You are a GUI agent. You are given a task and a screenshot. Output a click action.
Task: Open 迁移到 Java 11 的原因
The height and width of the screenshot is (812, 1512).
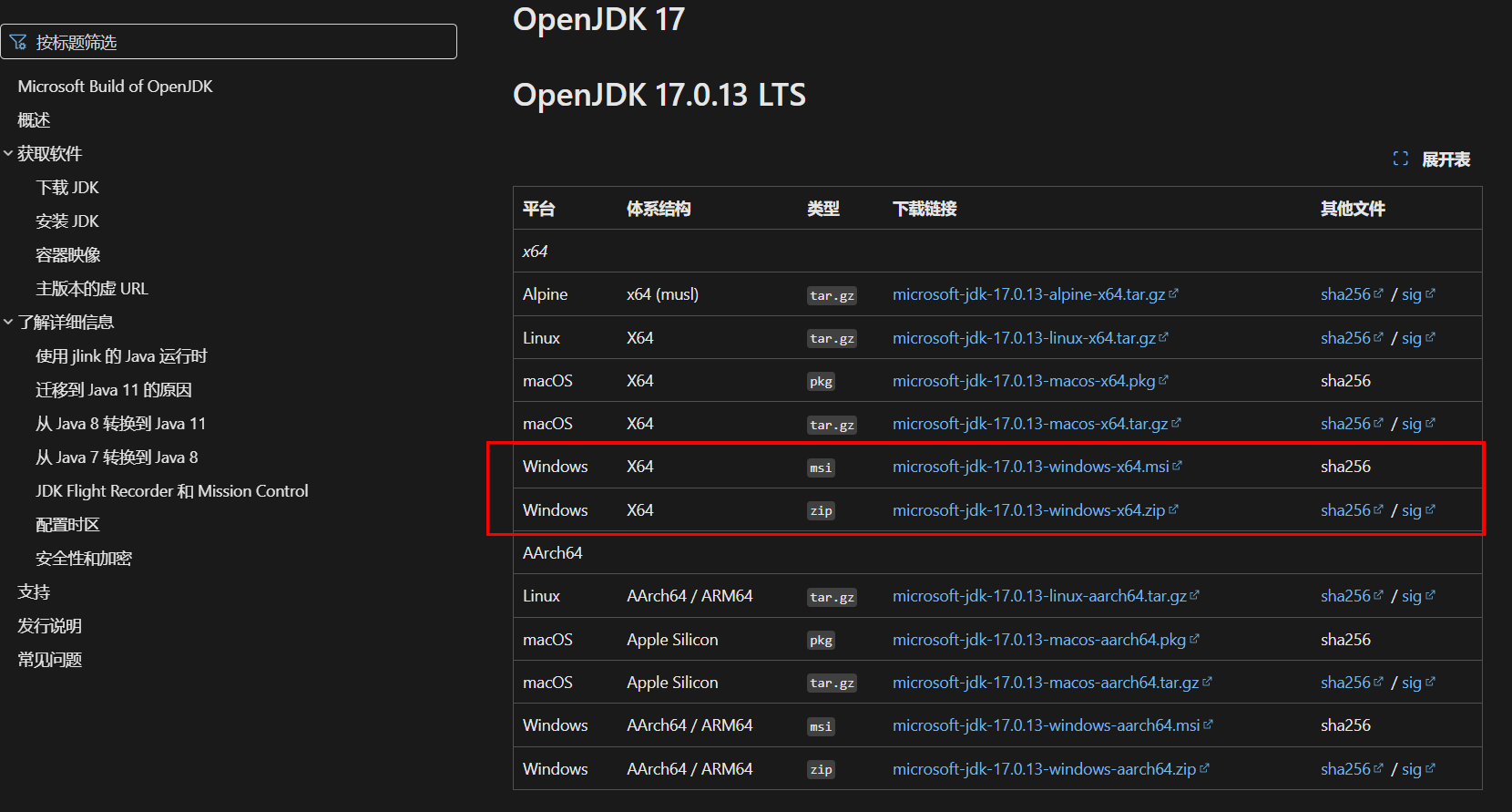click(114, 389)
